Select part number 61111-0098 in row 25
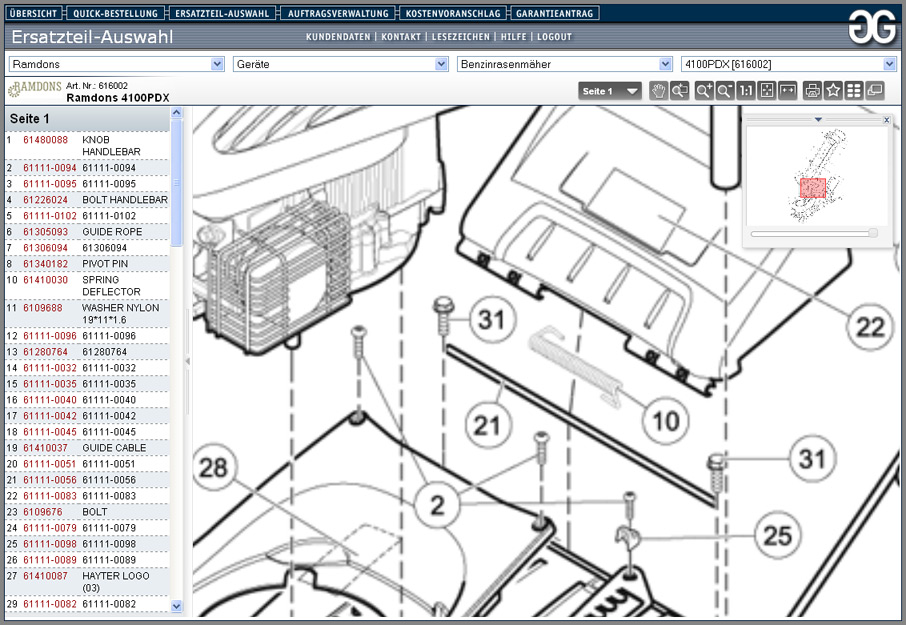Image resolution: width=906 pixels, height=625 pixels. pos(50,544)
